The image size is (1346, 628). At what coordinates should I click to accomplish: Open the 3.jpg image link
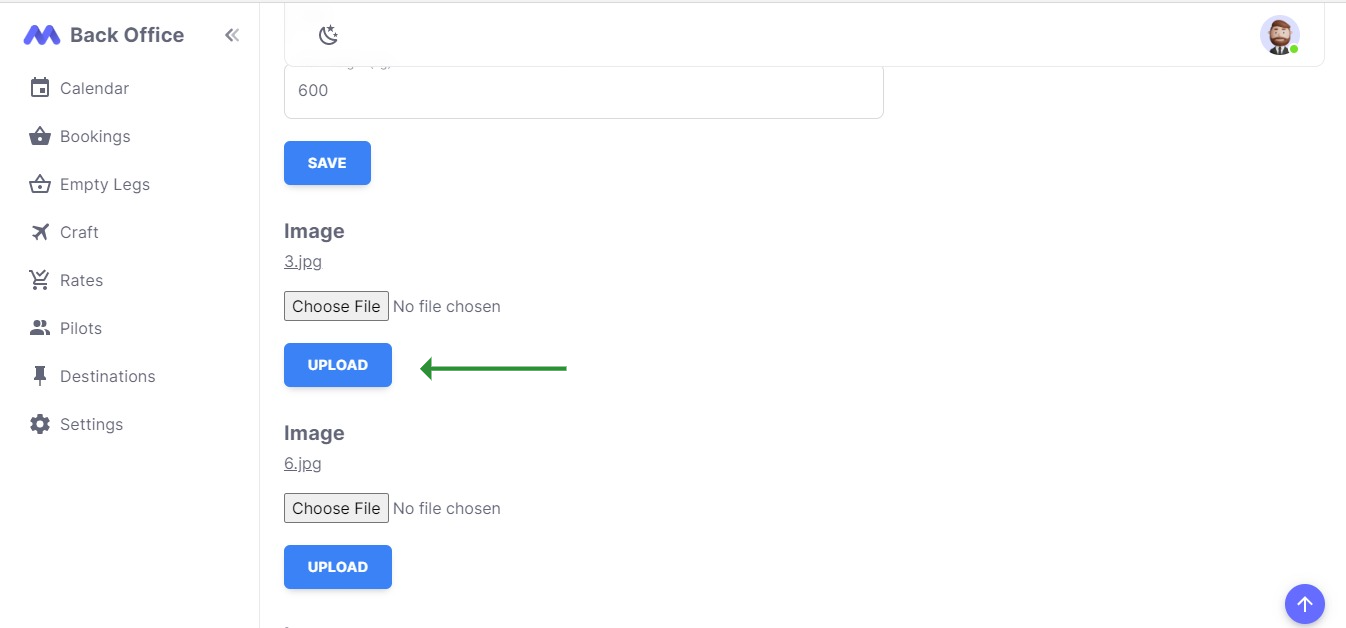303,262
